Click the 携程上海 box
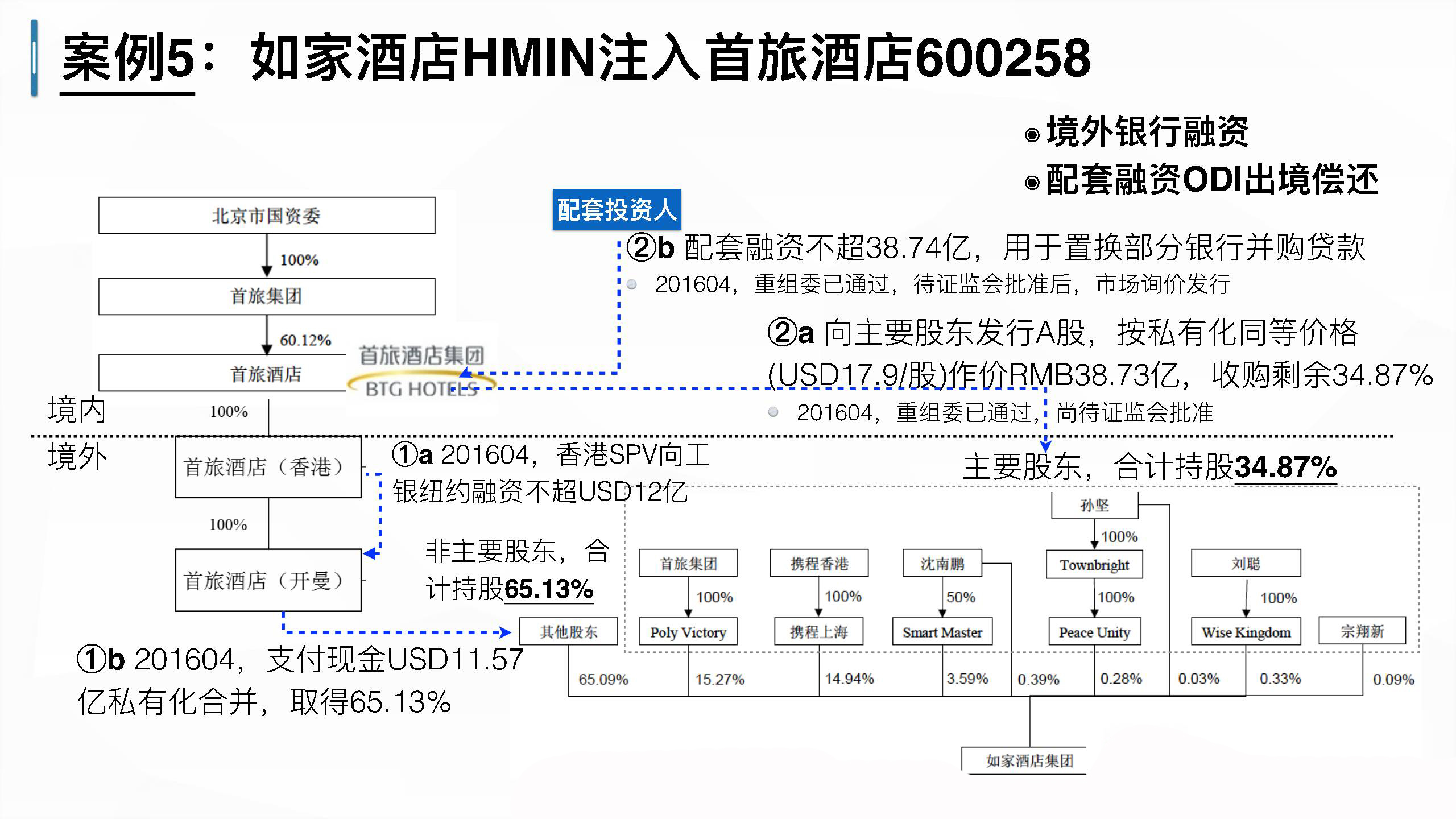Screen dimensions: 1456x819 tap(819, 632)
